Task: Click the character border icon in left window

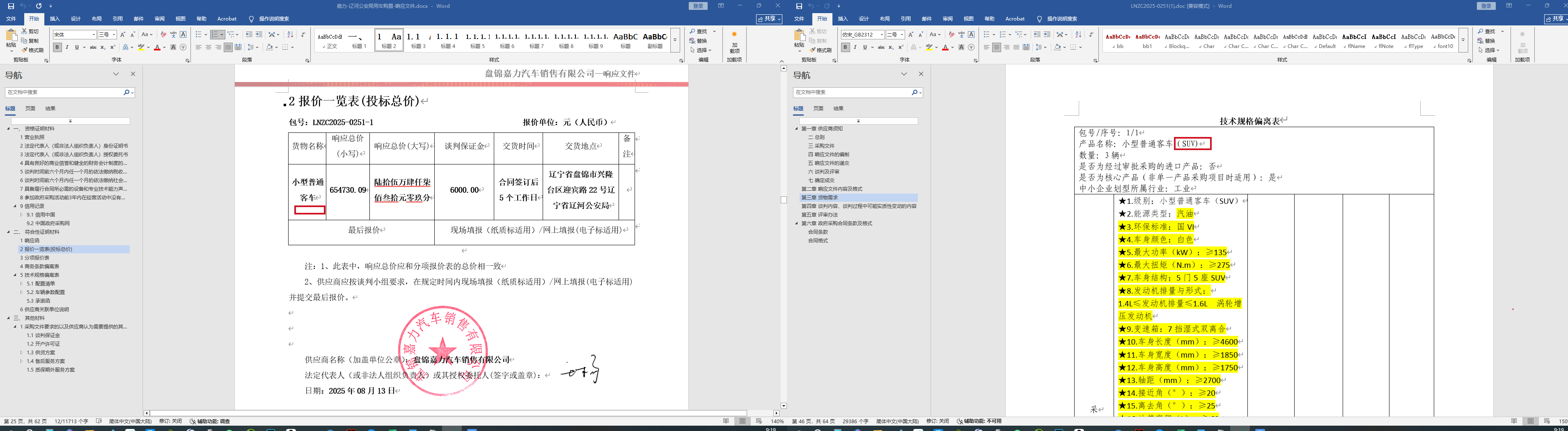Action: point(183,34)
